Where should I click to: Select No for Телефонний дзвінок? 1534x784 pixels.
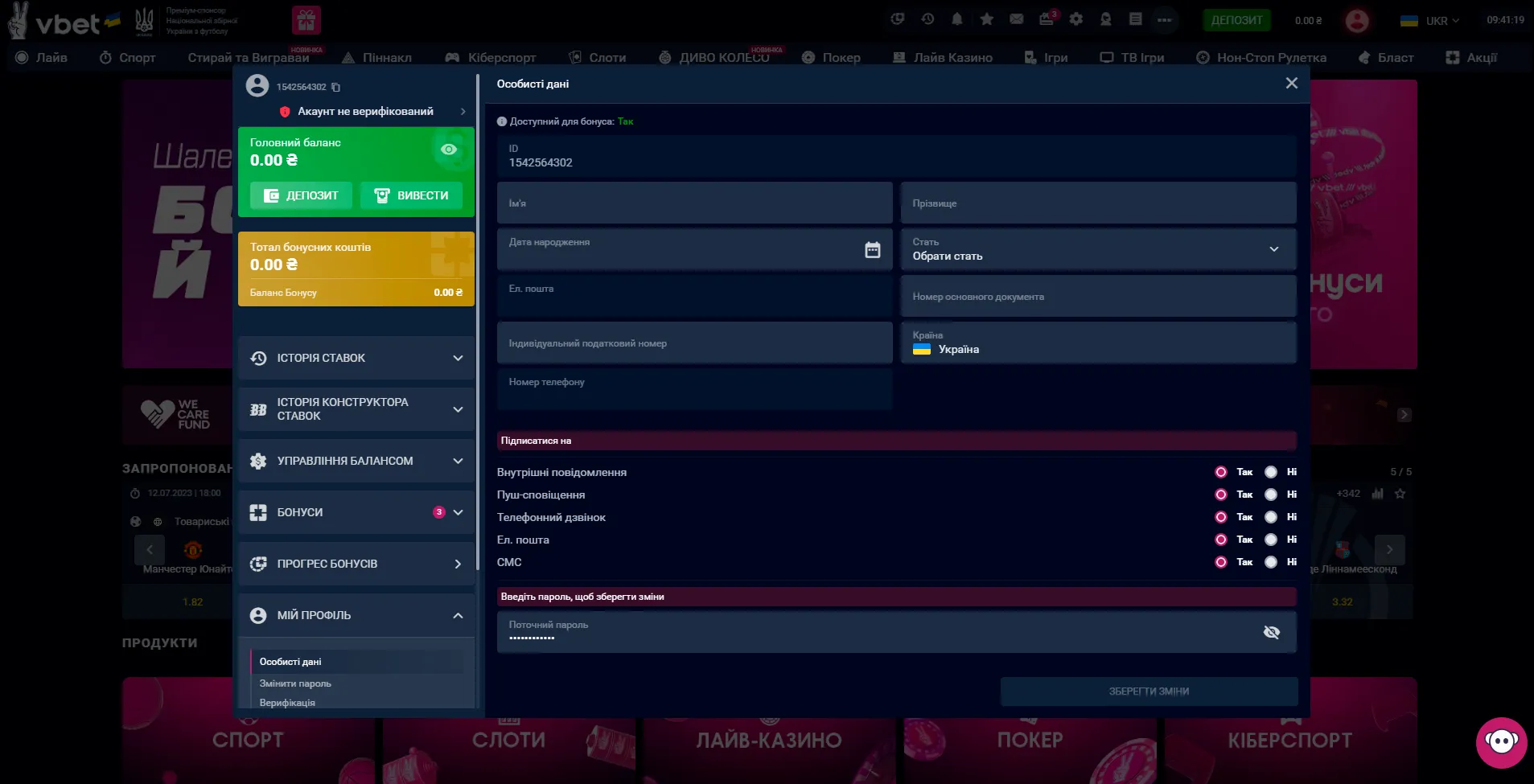click(x=1271, y=517)
